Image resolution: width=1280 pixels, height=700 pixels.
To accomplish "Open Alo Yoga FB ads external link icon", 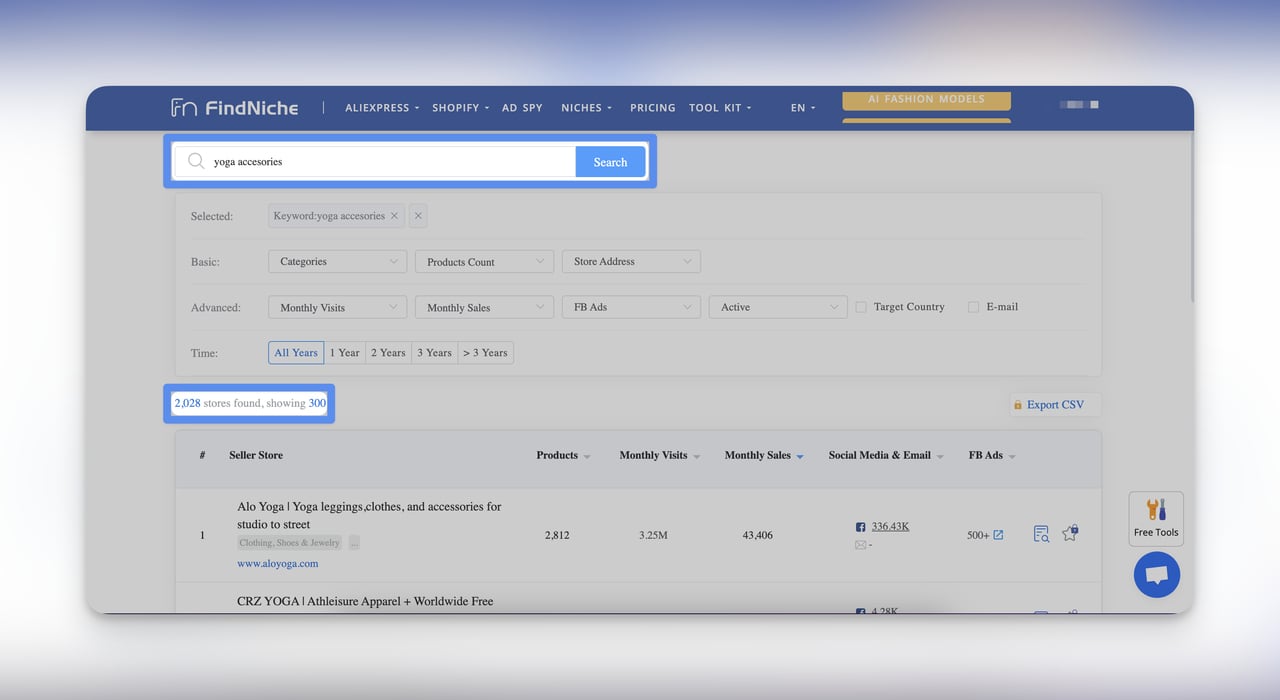I will (x=998, y=535).
